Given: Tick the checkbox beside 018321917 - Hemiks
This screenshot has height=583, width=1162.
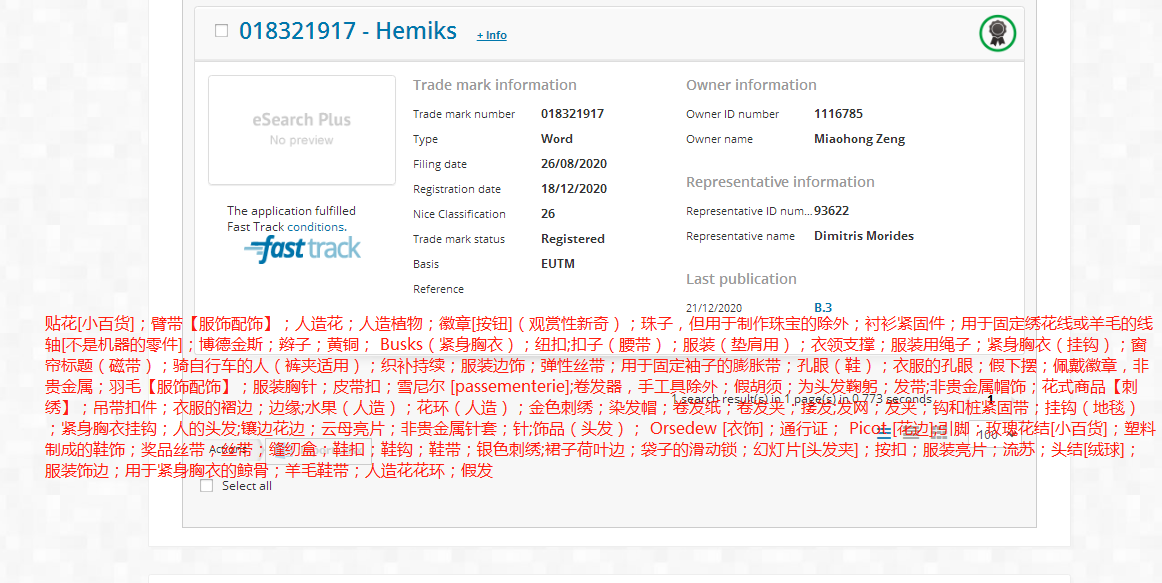Looking at the screenshot, I should [x=221, y=31].
